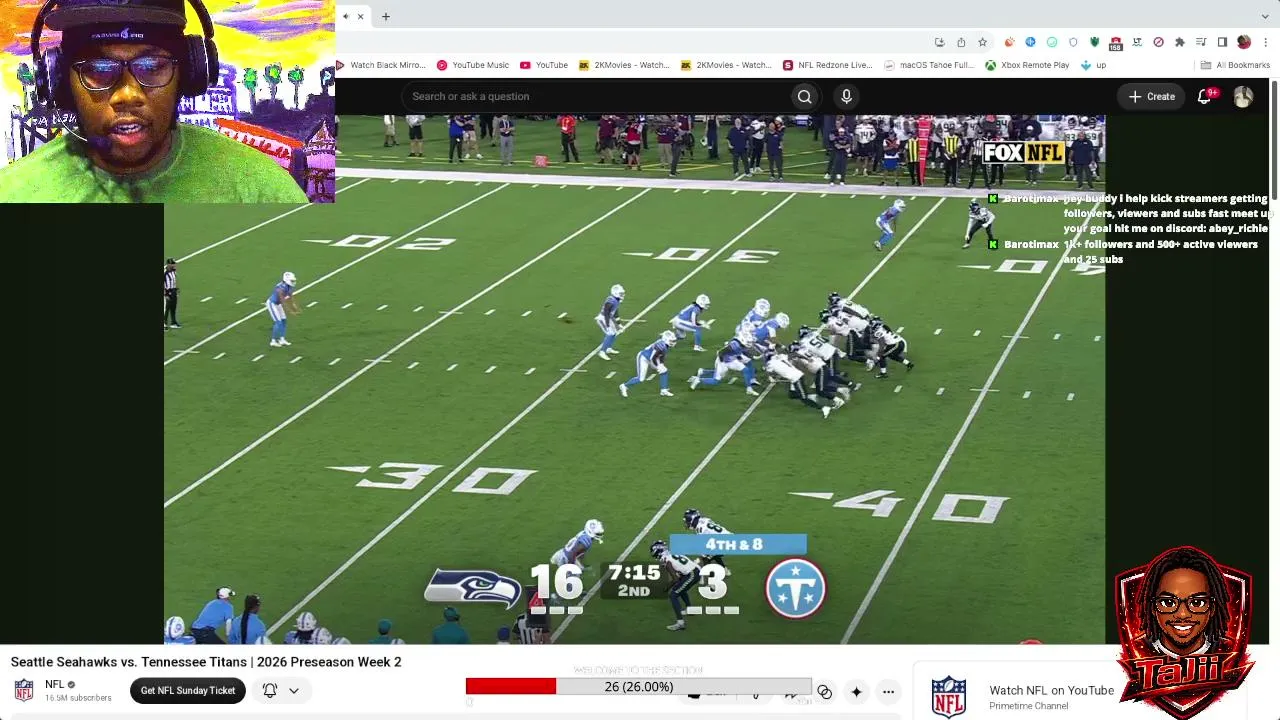Click the blue circular audio-wave extension icon

pos(1030,42)
